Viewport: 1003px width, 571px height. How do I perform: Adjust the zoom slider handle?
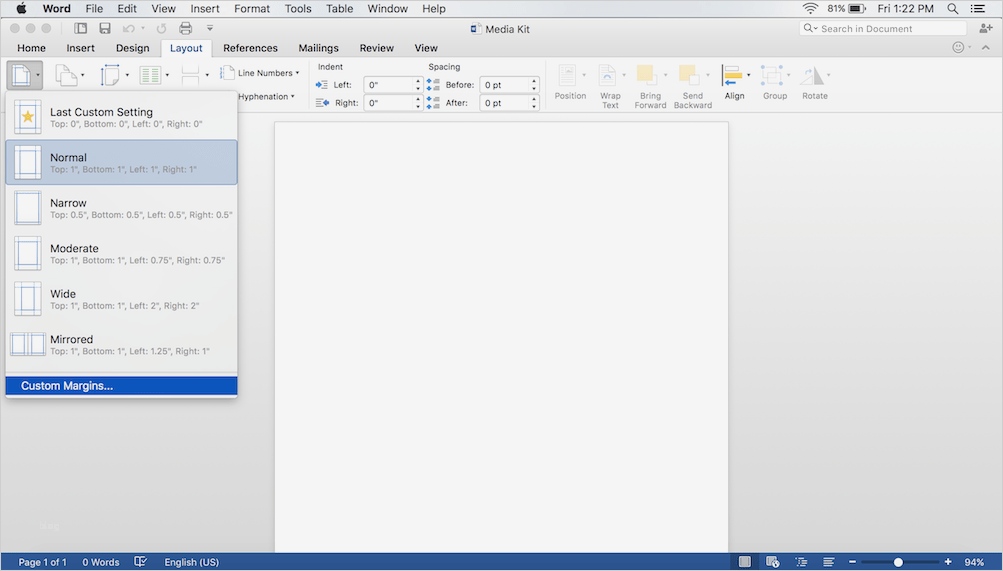[898, 562]
